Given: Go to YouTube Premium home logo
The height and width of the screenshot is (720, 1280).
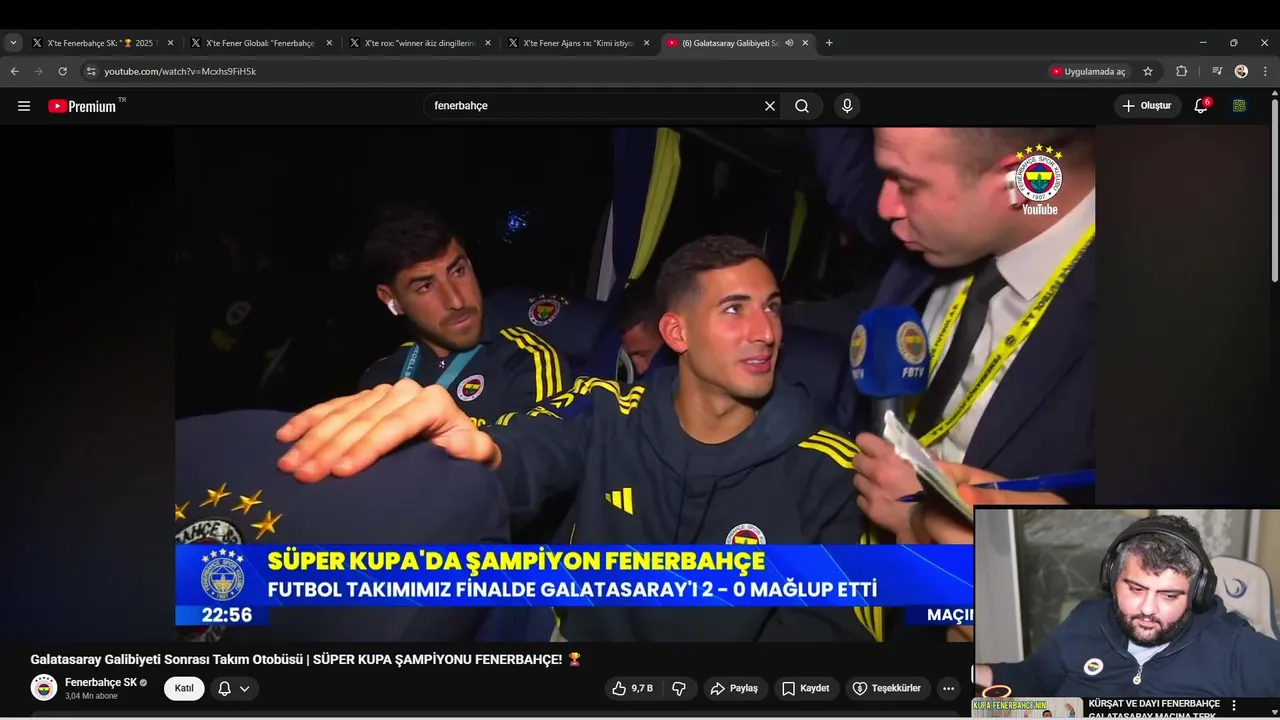Looking at the screenshot, I should click(82, 106).
